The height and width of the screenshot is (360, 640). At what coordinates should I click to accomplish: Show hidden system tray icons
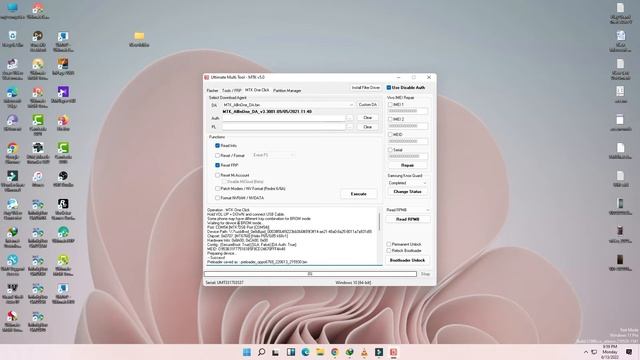tap(586, 352)
